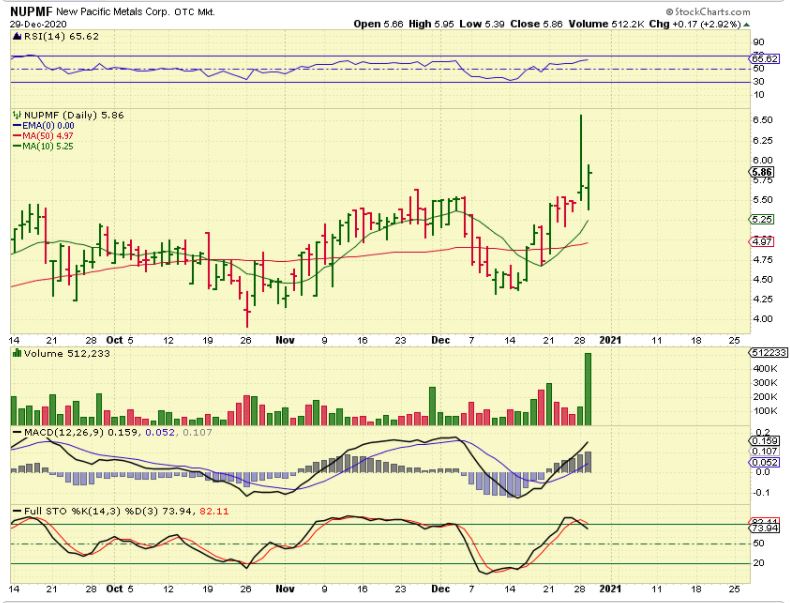Click the 29-Dec-2020 chart date
Screen dimensions: 790x603
pos(38,24)
